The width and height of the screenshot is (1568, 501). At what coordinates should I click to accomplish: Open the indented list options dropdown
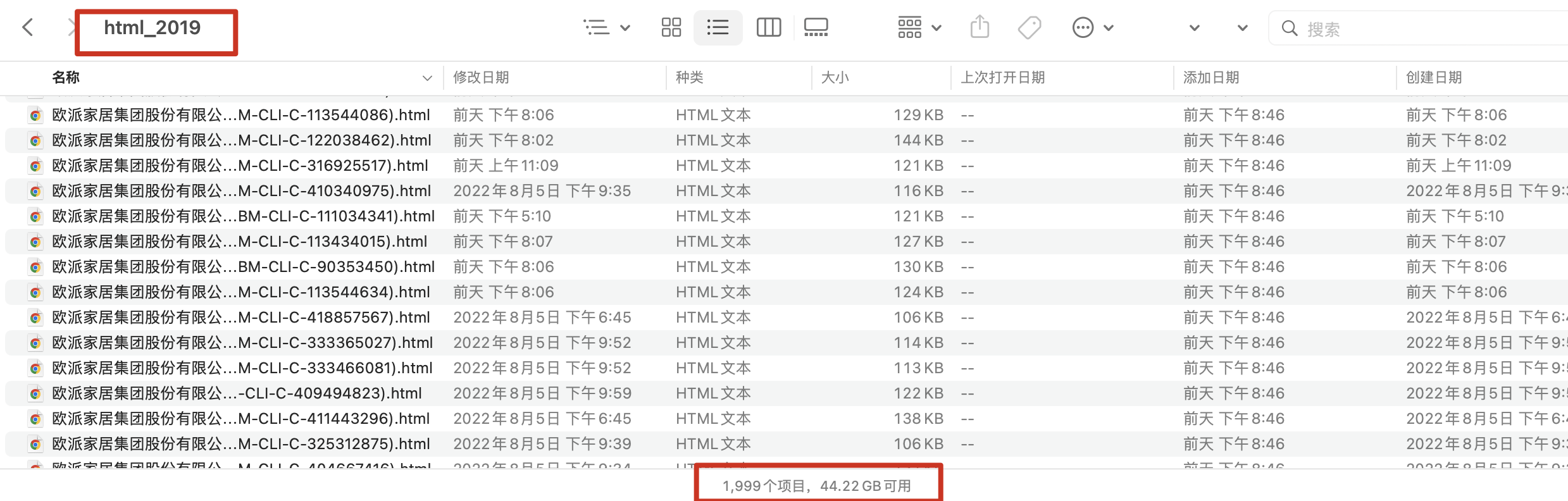606,28
